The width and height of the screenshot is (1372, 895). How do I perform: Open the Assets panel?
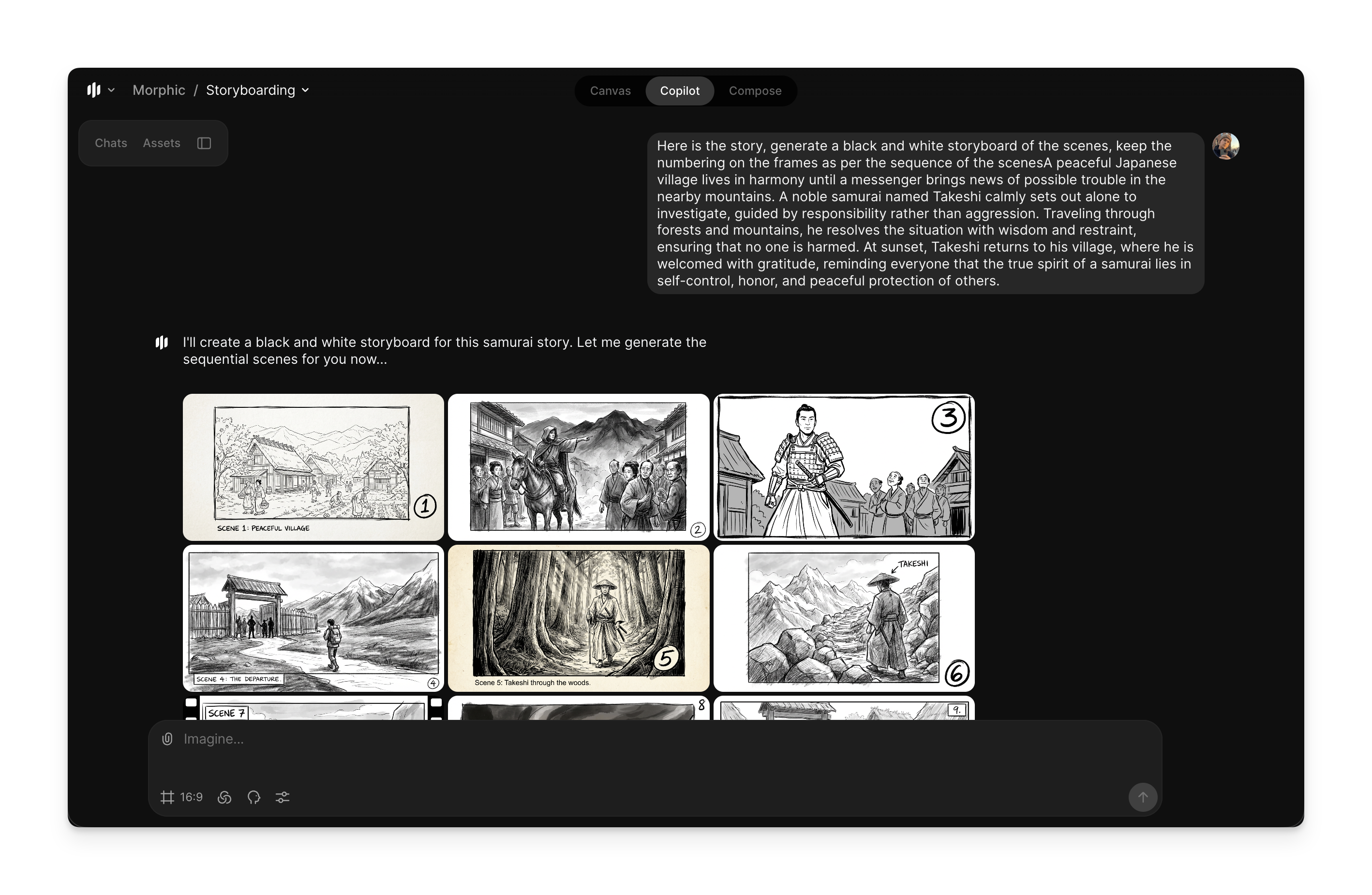(x=162, y=143)
